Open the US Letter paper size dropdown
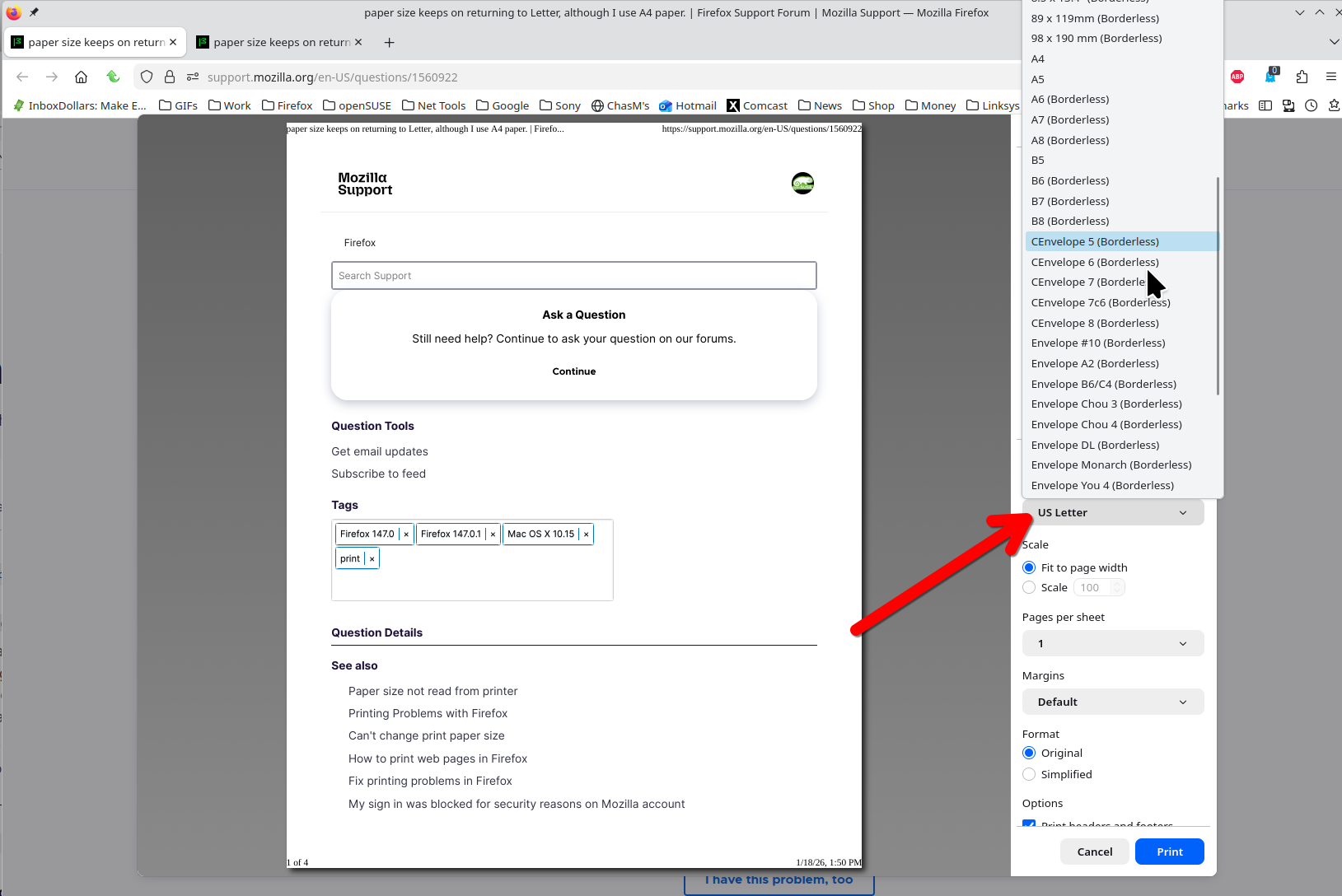The image size is (1342, 896). tap(1113, 512)
